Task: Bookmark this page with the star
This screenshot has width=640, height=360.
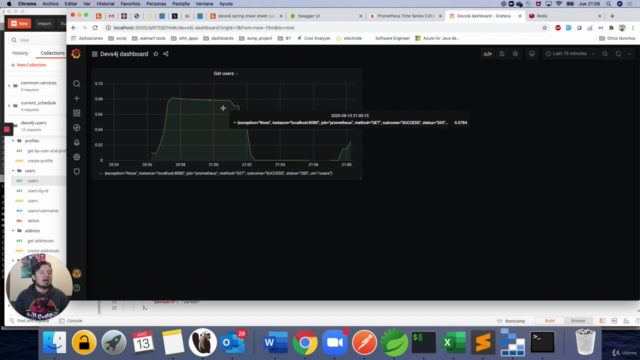Action: [544, 28]
